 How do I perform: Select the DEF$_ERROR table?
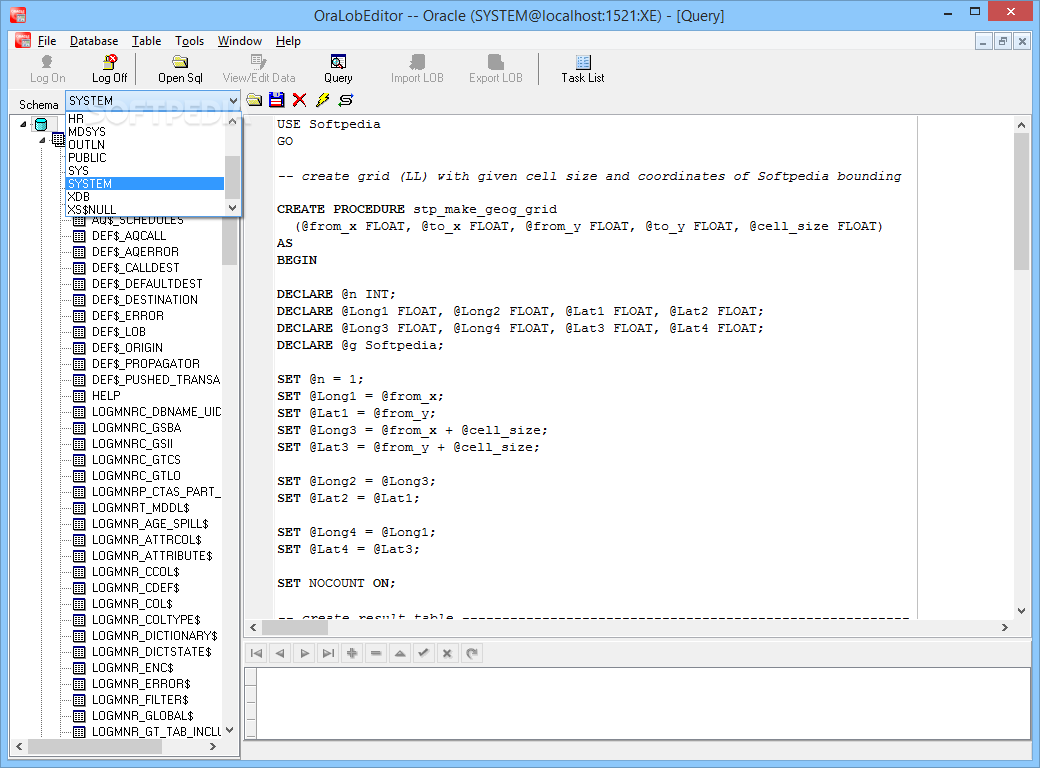coord(127,316)
